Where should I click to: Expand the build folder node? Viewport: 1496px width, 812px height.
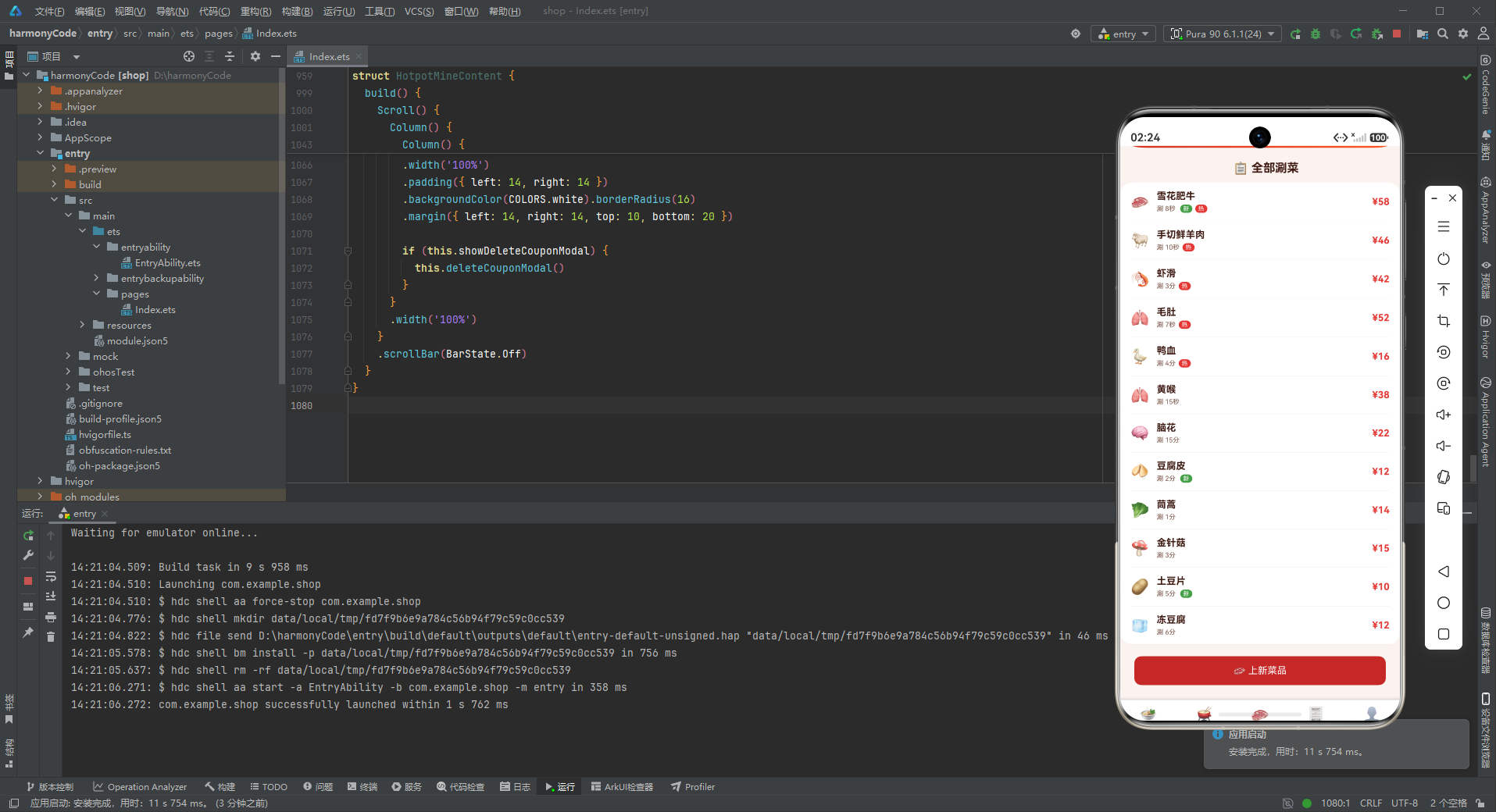54,184
